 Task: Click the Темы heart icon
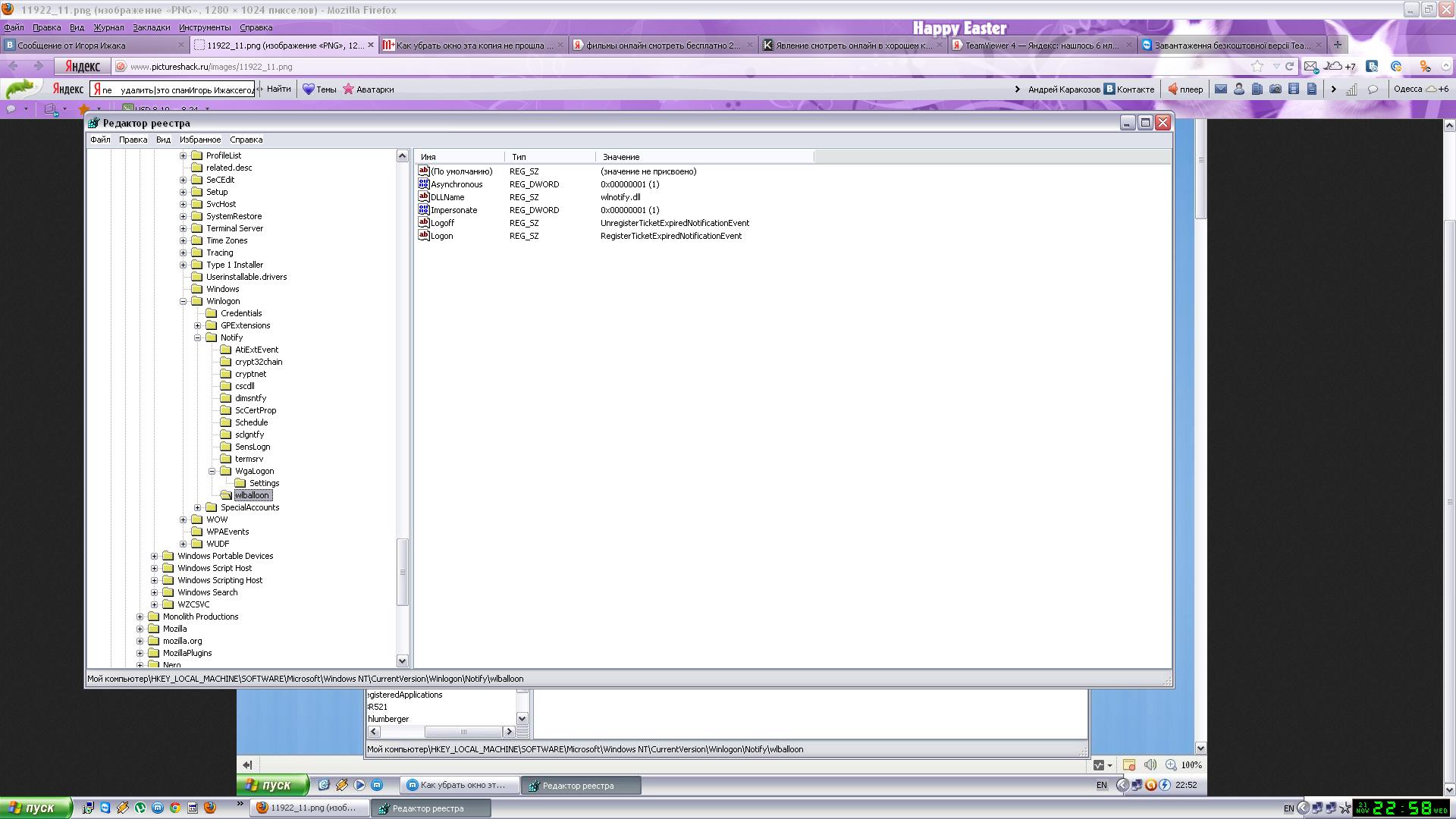pyautogui.click(x=308, y=89)
